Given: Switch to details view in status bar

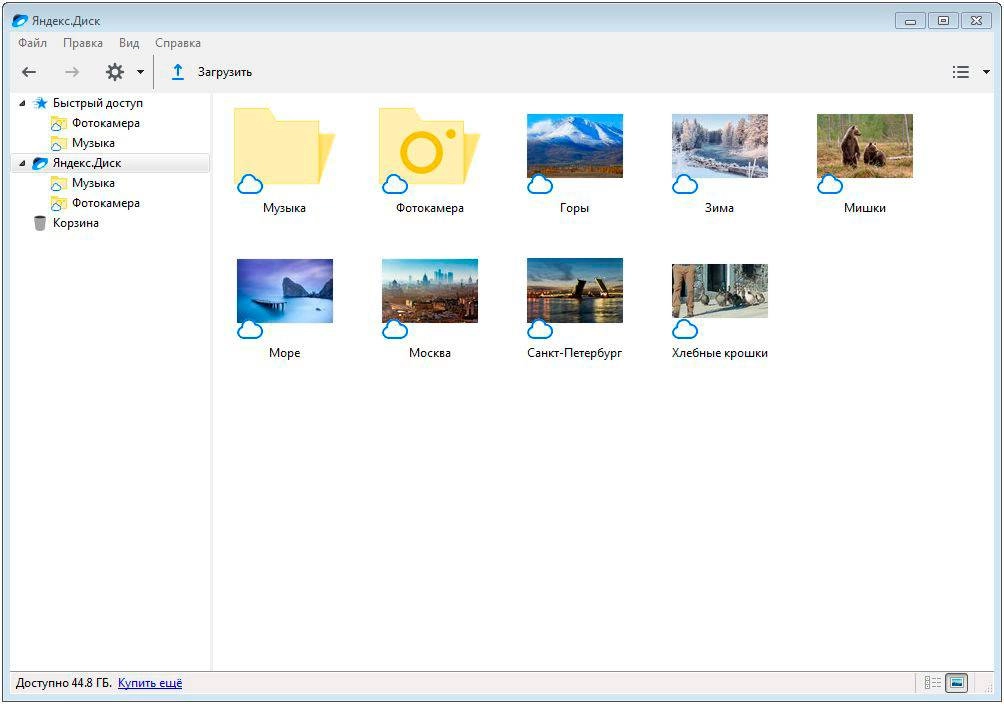Looking at the screenshot, I should pyautogui.click(x=933, y=683).
